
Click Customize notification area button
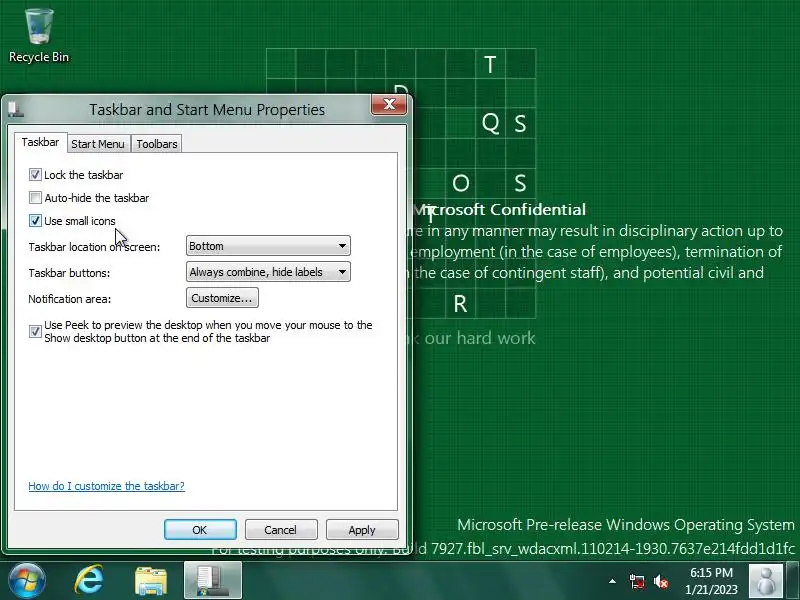coord(222,298)
